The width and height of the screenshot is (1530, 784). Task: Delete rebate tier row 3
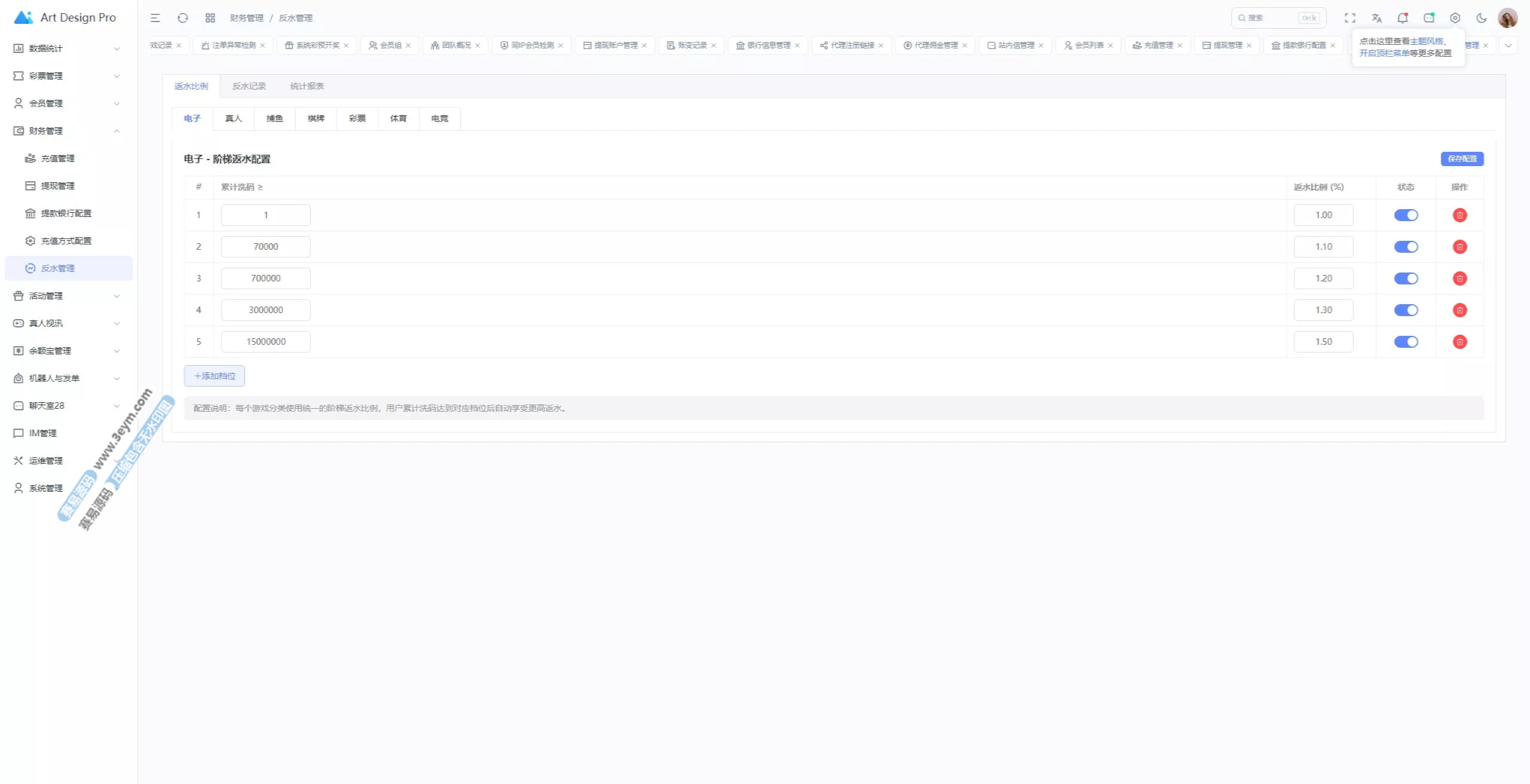(x=1459, y=278)
